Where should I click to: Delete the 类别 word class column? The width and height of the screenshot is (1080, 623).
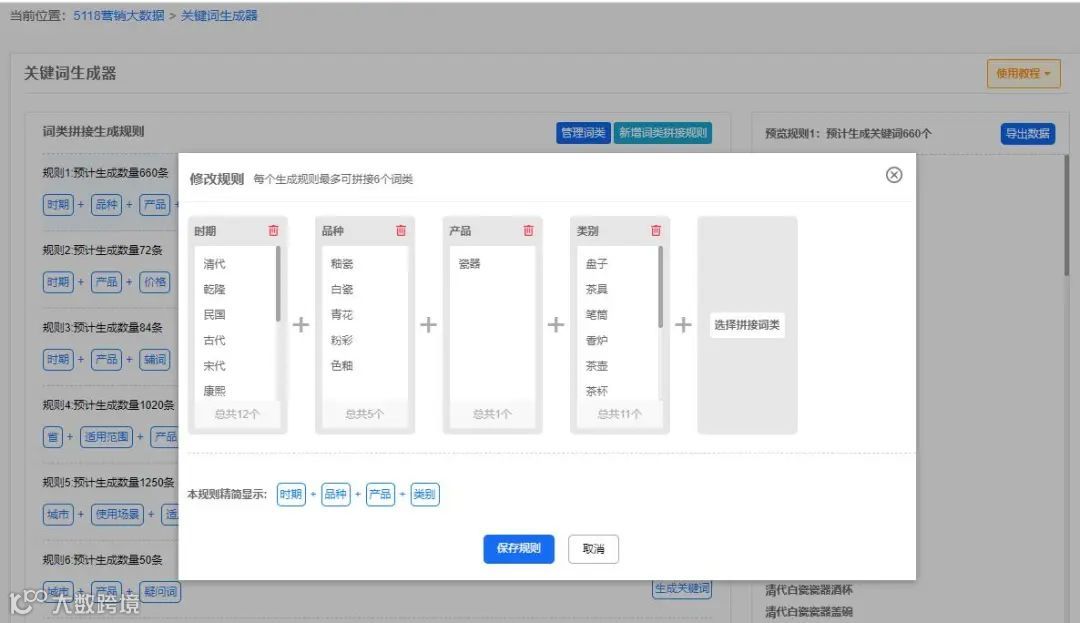point(656,231)
